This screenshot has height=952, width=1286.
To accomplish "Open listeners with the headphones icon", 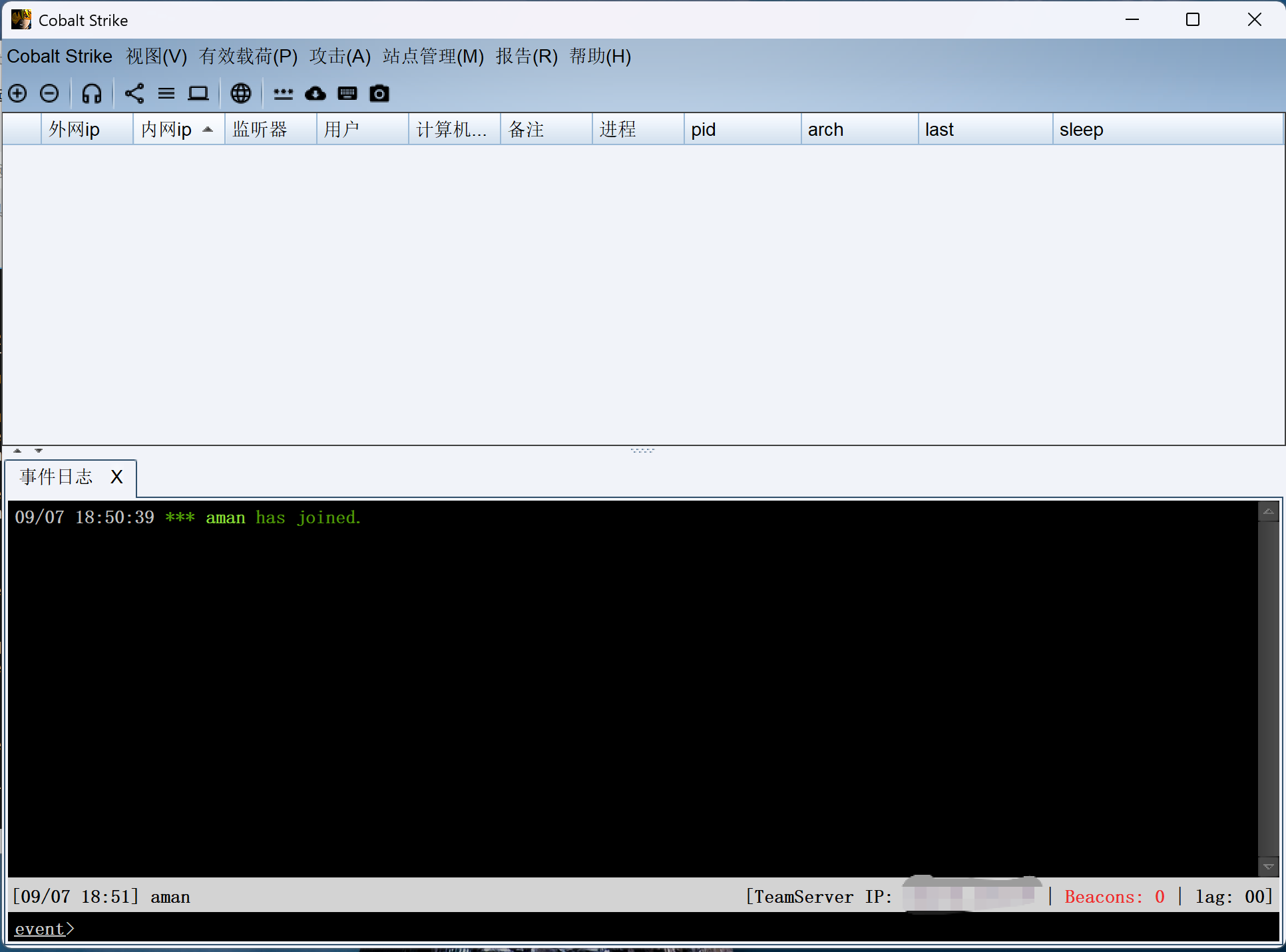I will 92,93.
